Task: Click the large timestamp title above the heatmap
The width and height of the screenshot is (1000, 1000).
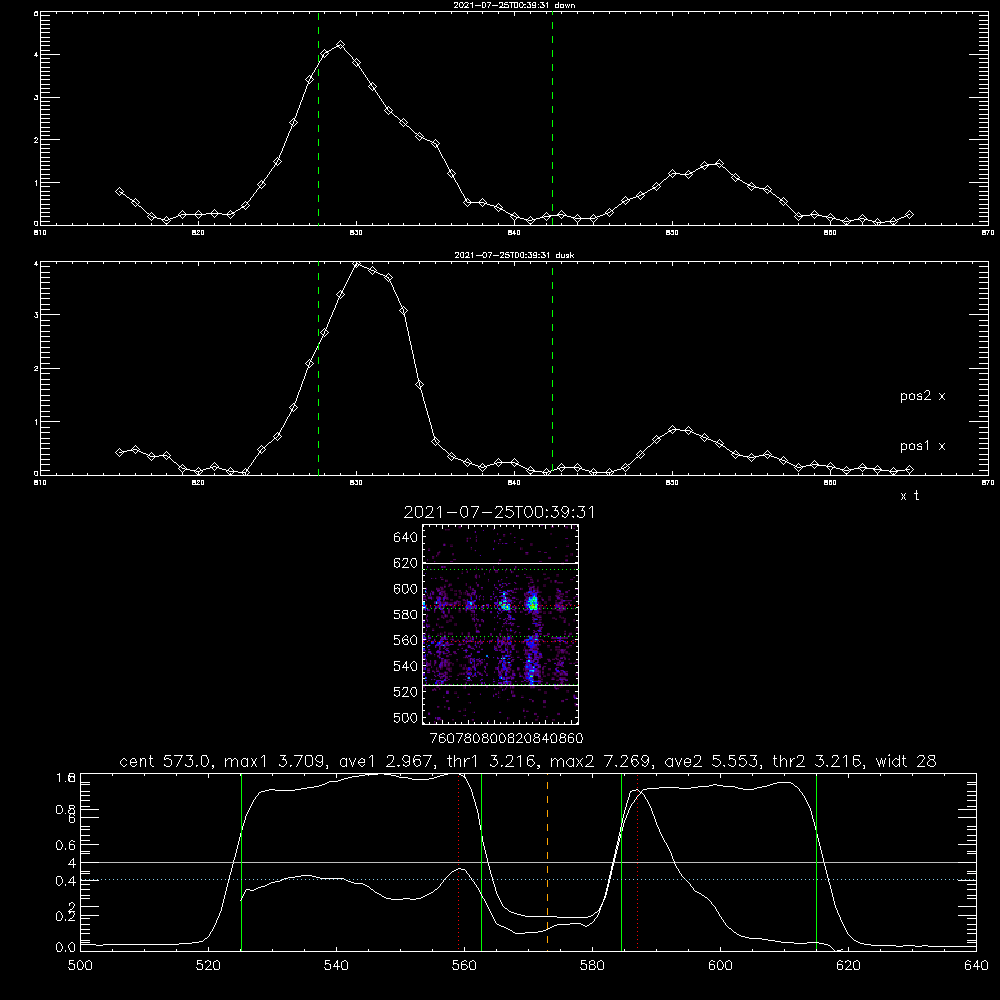Action: tap(499, 512)
